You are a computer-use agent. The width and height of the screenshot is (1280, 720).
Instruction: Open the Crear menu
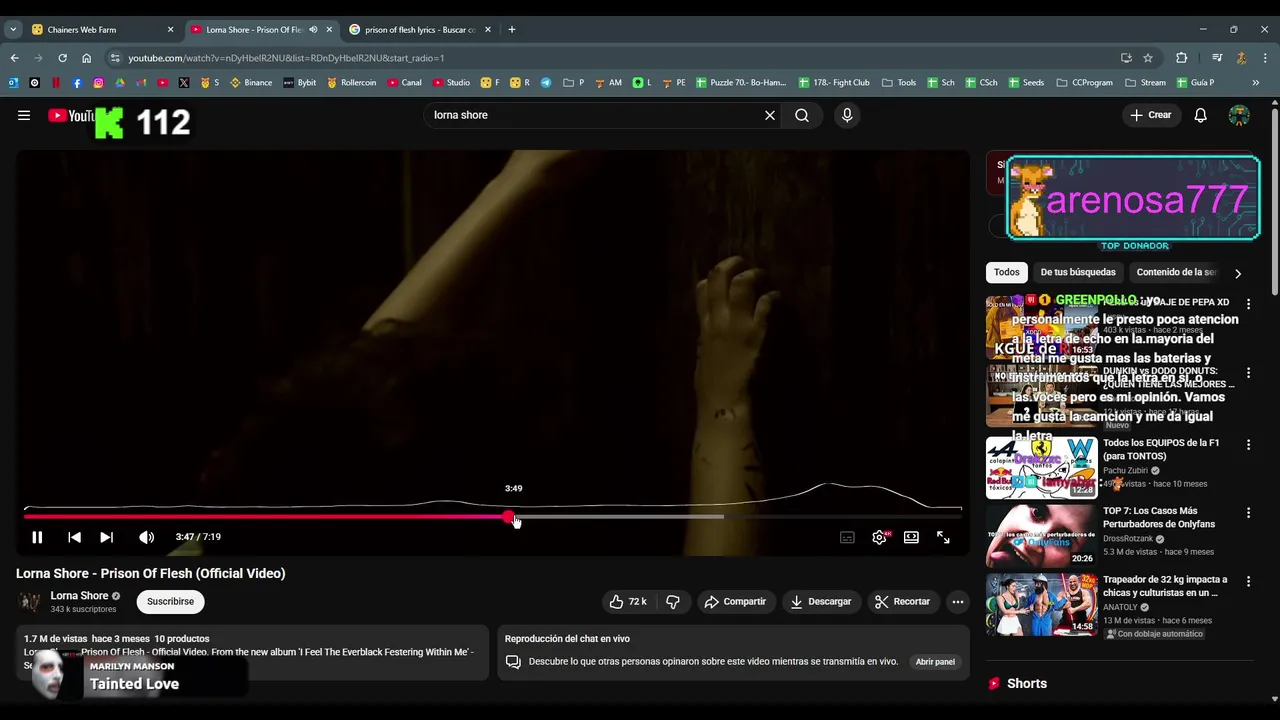click(1150, 115)
